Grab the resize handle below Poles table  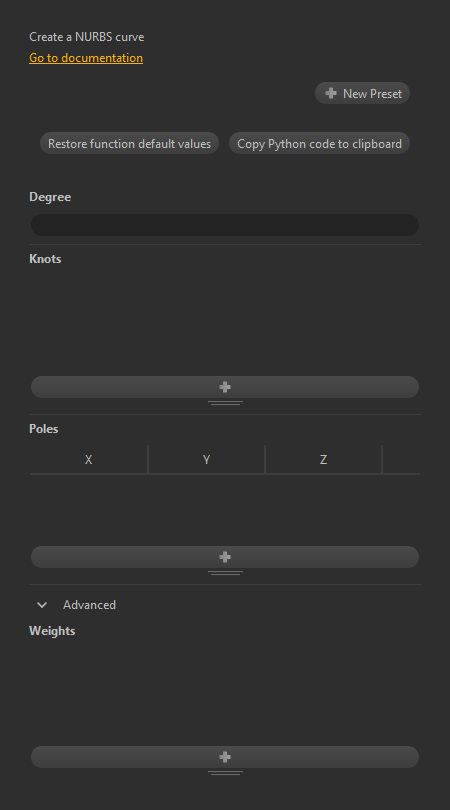pos(225,573)
